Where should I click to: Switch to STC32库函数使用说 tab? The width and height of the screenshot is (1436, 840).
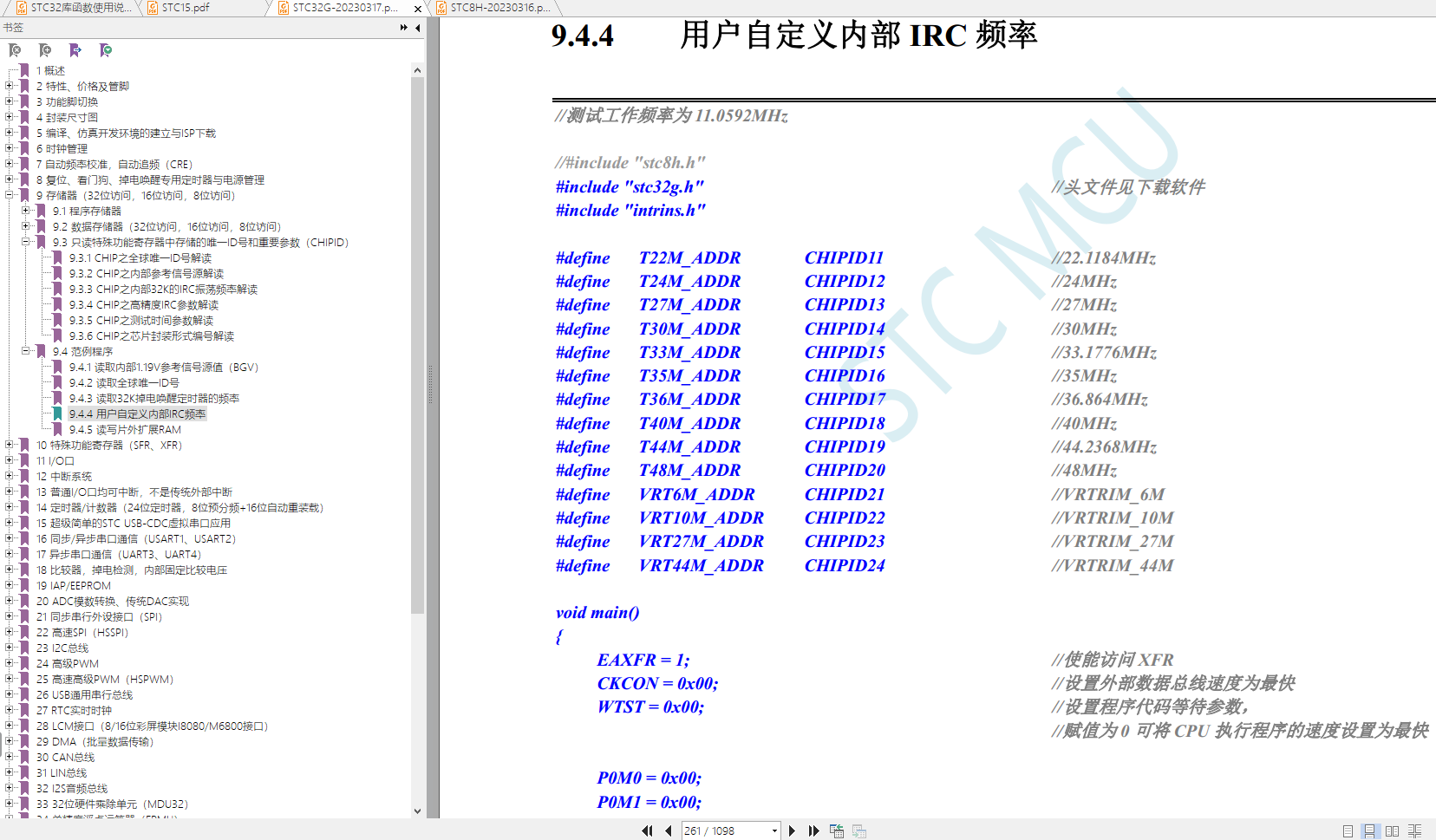click(x=75, y=8)
